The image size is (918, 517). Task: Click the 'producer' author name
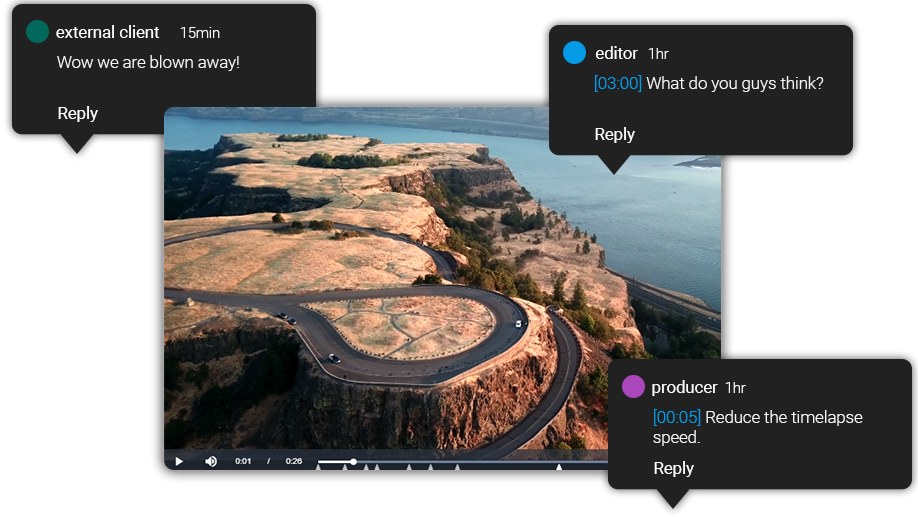(684, 388)
